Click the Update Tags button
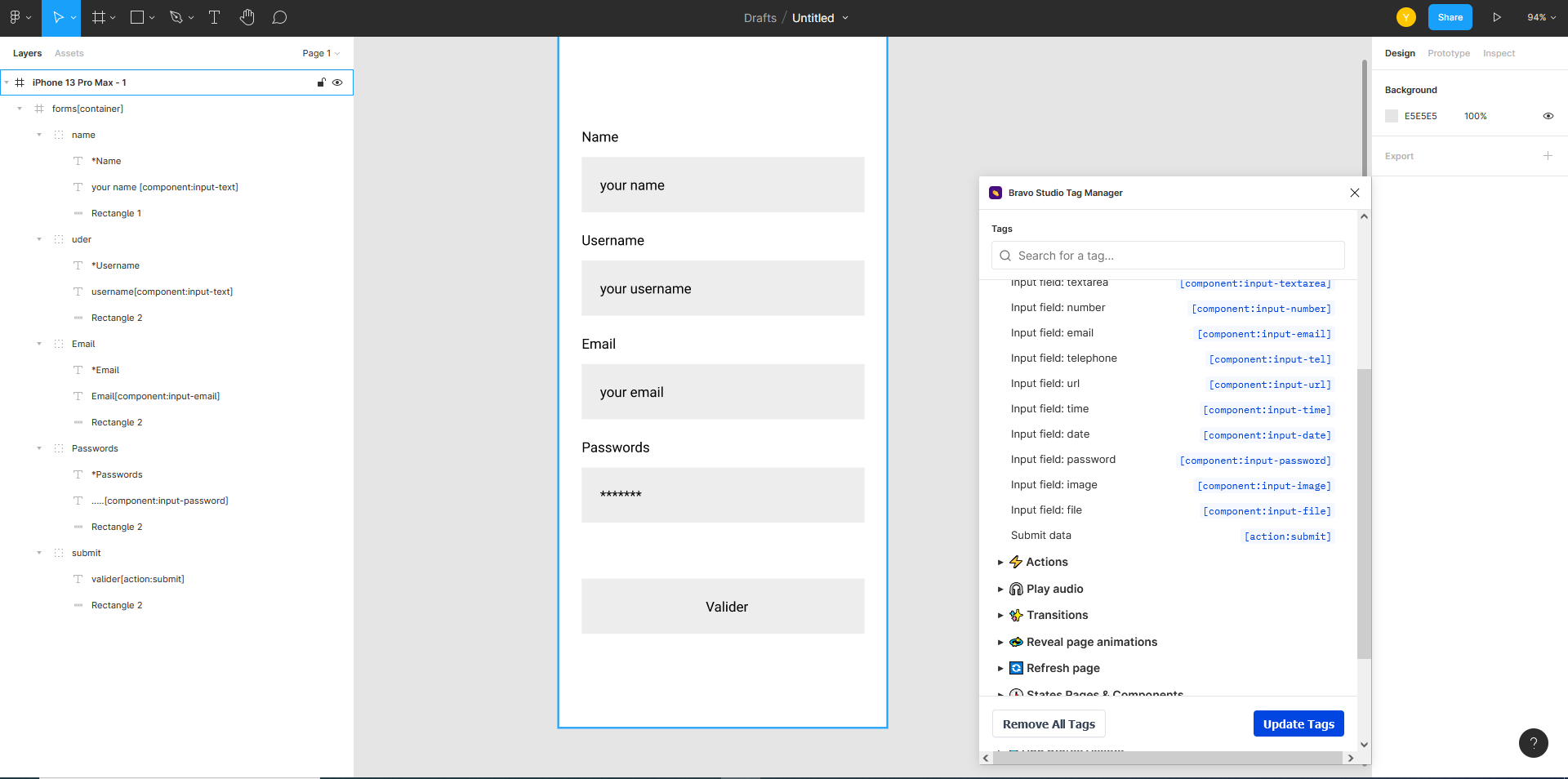 point(1298,723)
